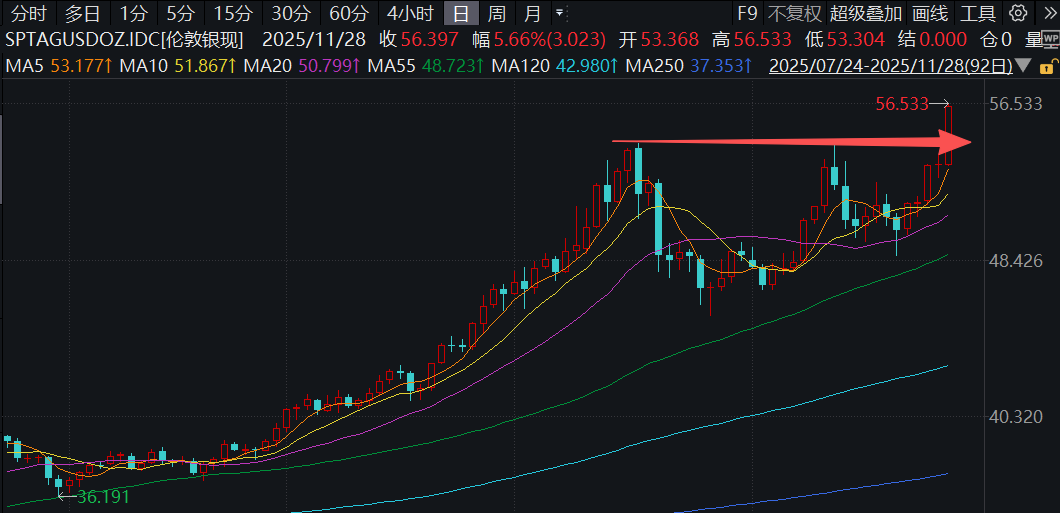
Task: Click the low value 53.304
Action: (x=854, y=40)
